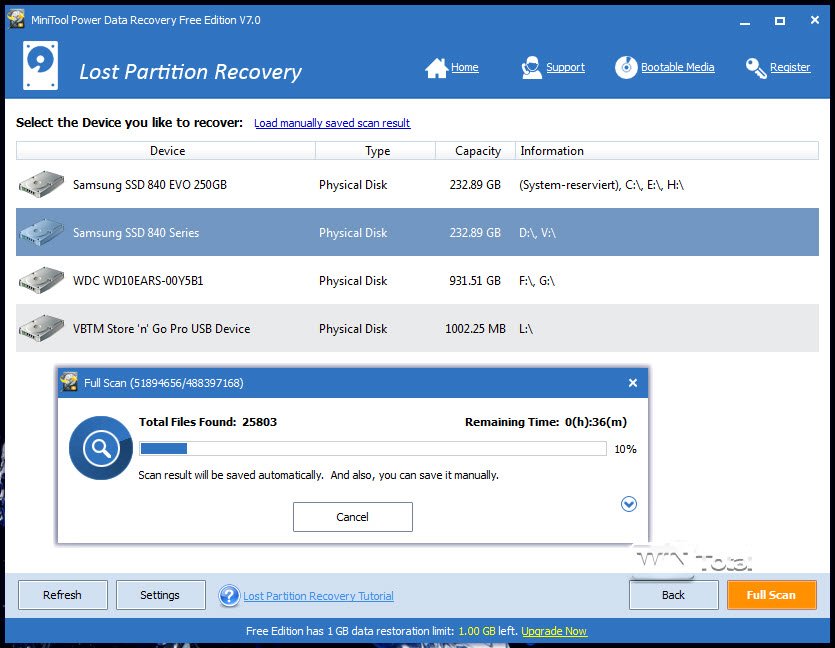Screen dimensions: 835x648
Task: Select VBTM Store 'n' Go Pro USB Device
Action: tap(418, 328)
